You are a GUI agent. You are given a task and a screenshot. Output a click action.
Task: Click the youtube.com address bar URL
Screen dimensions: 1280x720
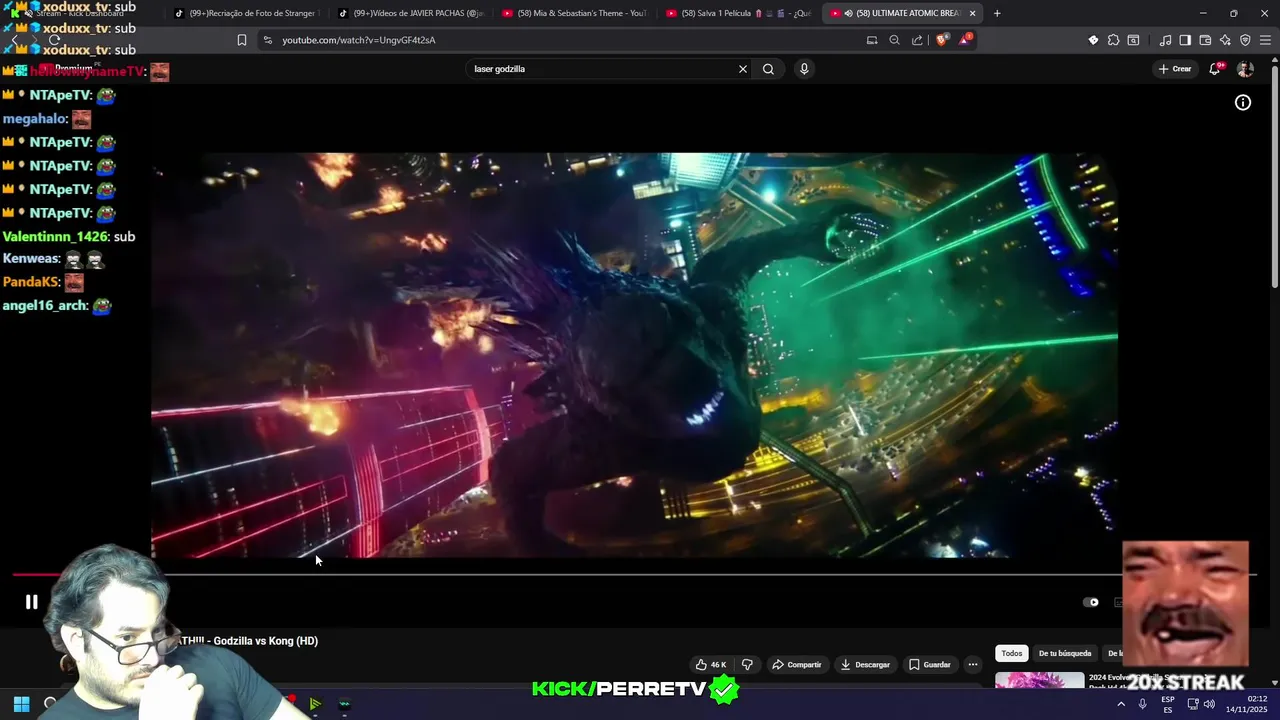coord(358,40)
